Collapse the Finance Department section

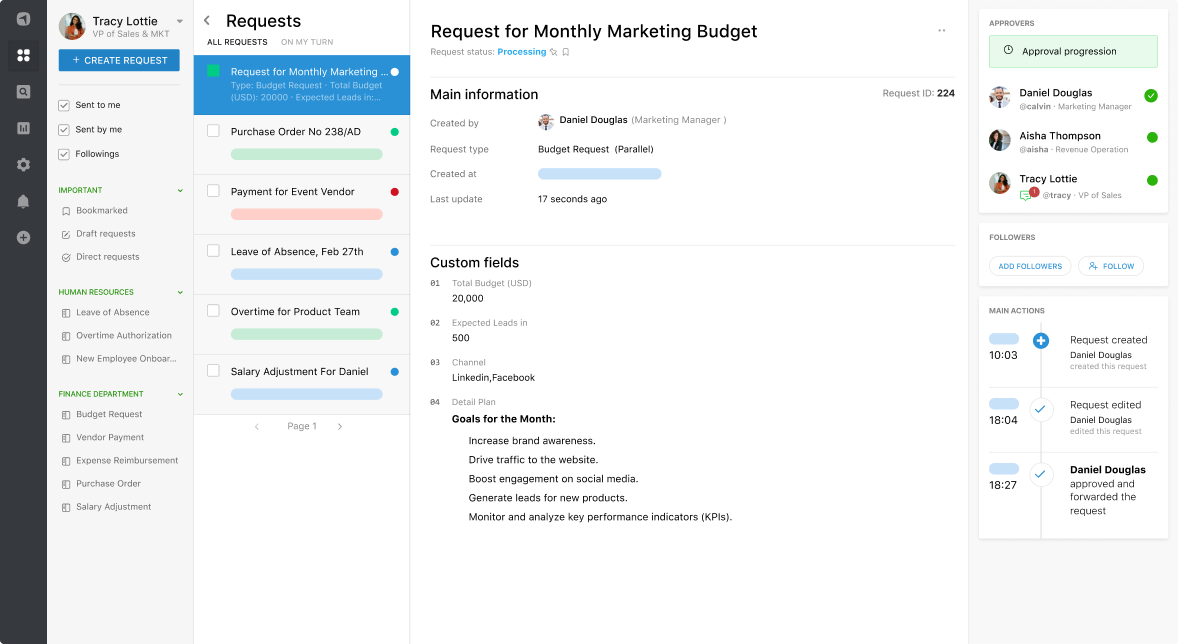180,394
